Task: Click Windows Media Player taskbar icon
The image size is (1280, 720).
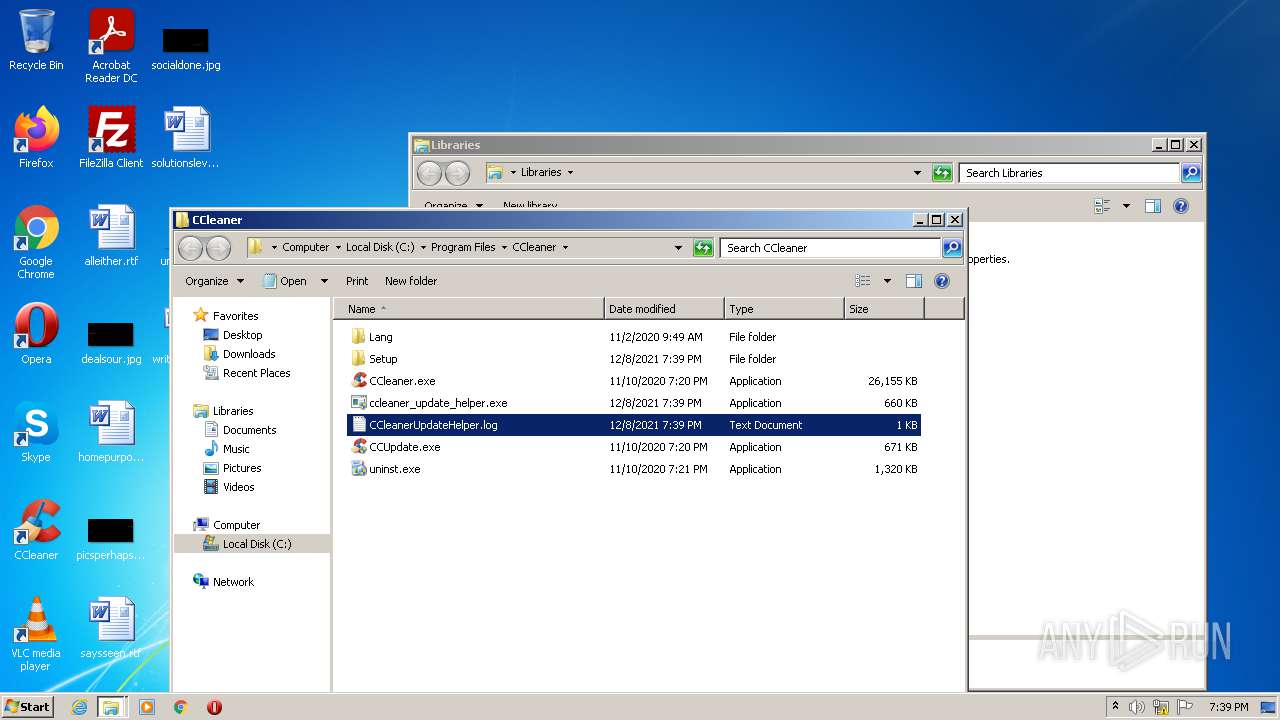Action: 147,707
